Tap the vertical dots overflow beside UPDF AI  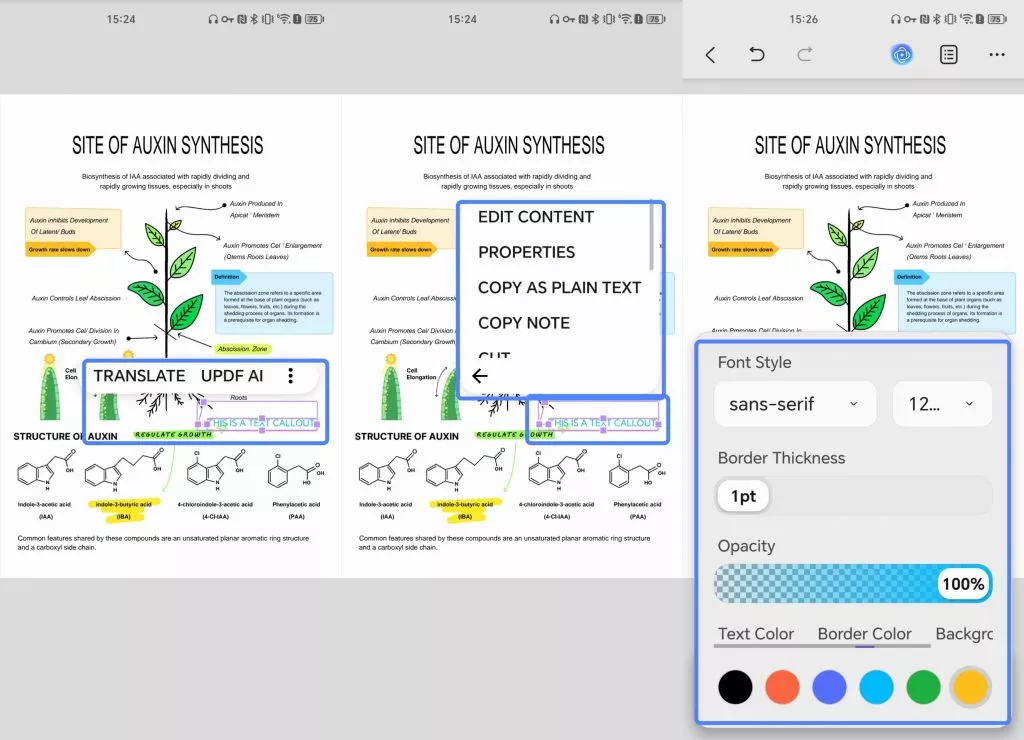[x=291, y=376]
